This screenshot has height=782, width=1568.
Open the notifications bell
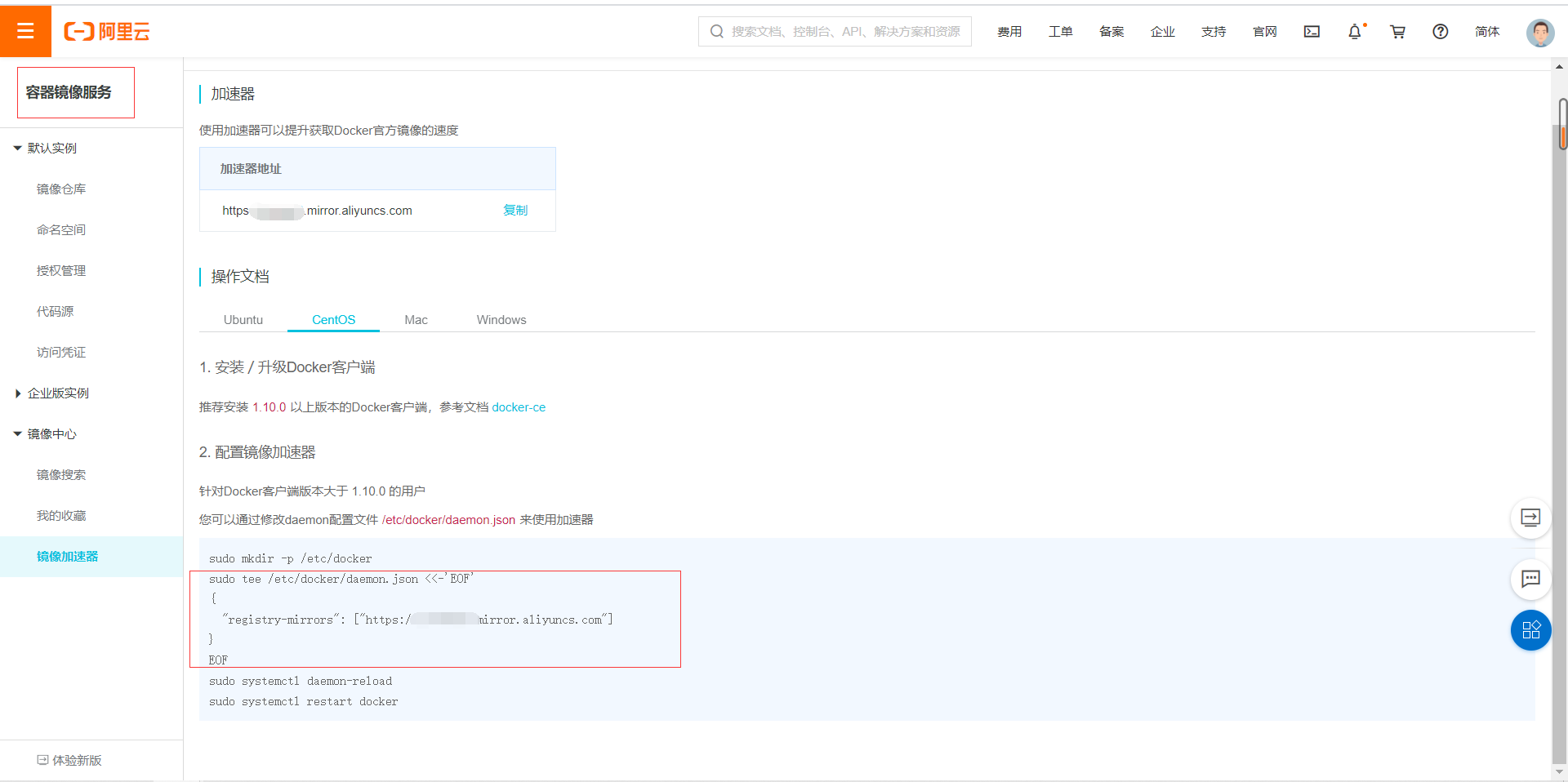pyautogui.click(x=1355, y=32)
